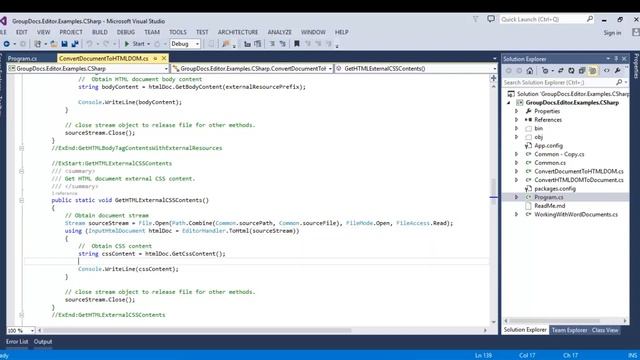Collapse the summary comment outlining box
Image resolution: width=640 pixels, height=360 pixels.
tap(21, 171)
